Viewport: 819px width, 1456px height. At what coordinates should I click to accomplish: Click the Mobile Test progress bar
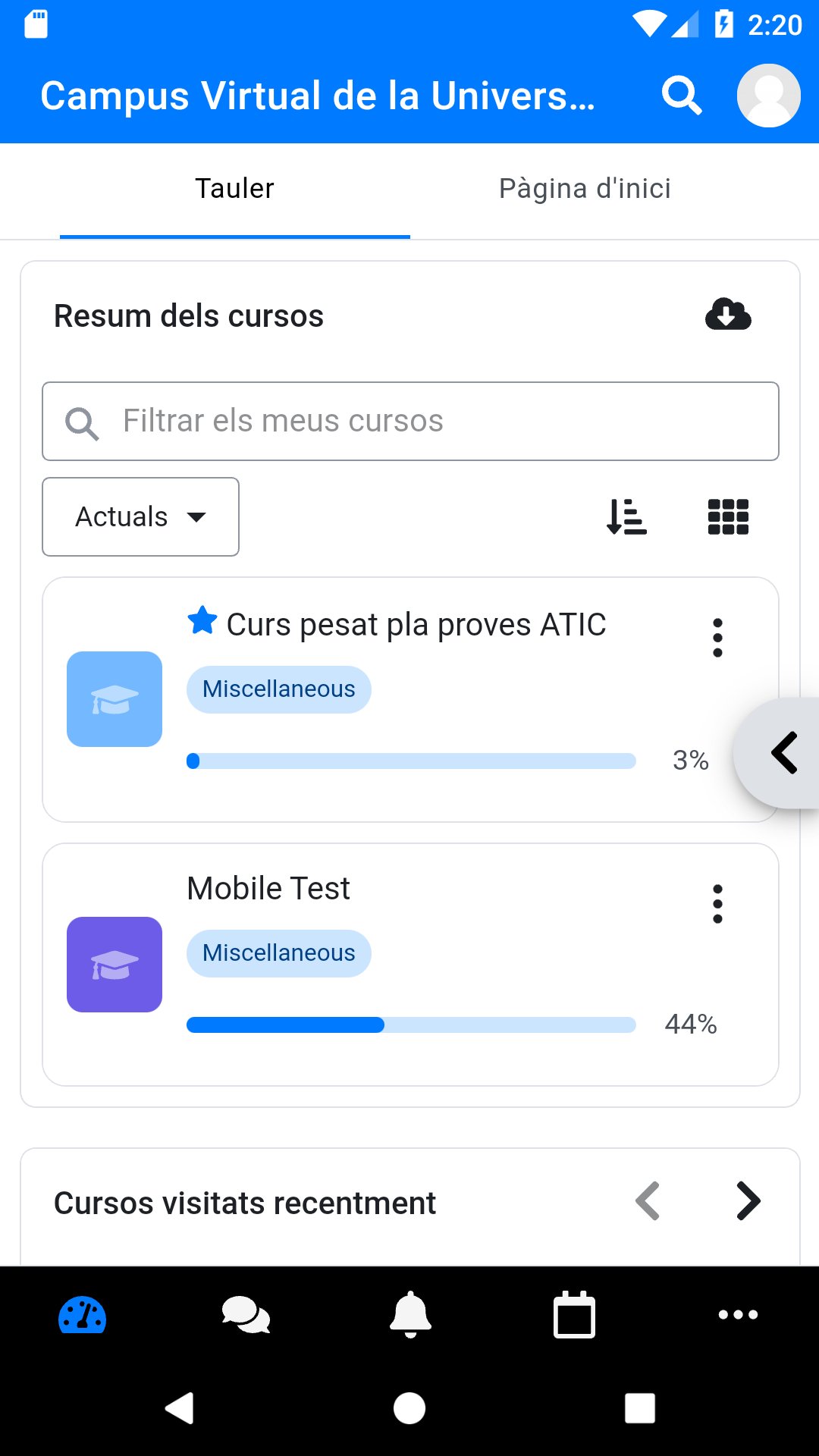coord(410,1025)
